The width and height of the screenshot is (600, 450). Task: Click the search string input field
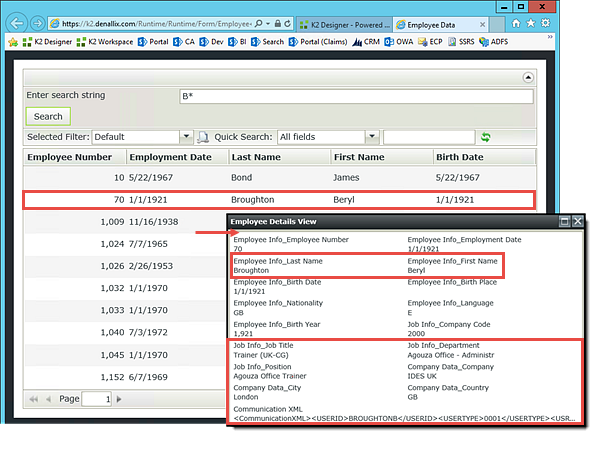355,97
